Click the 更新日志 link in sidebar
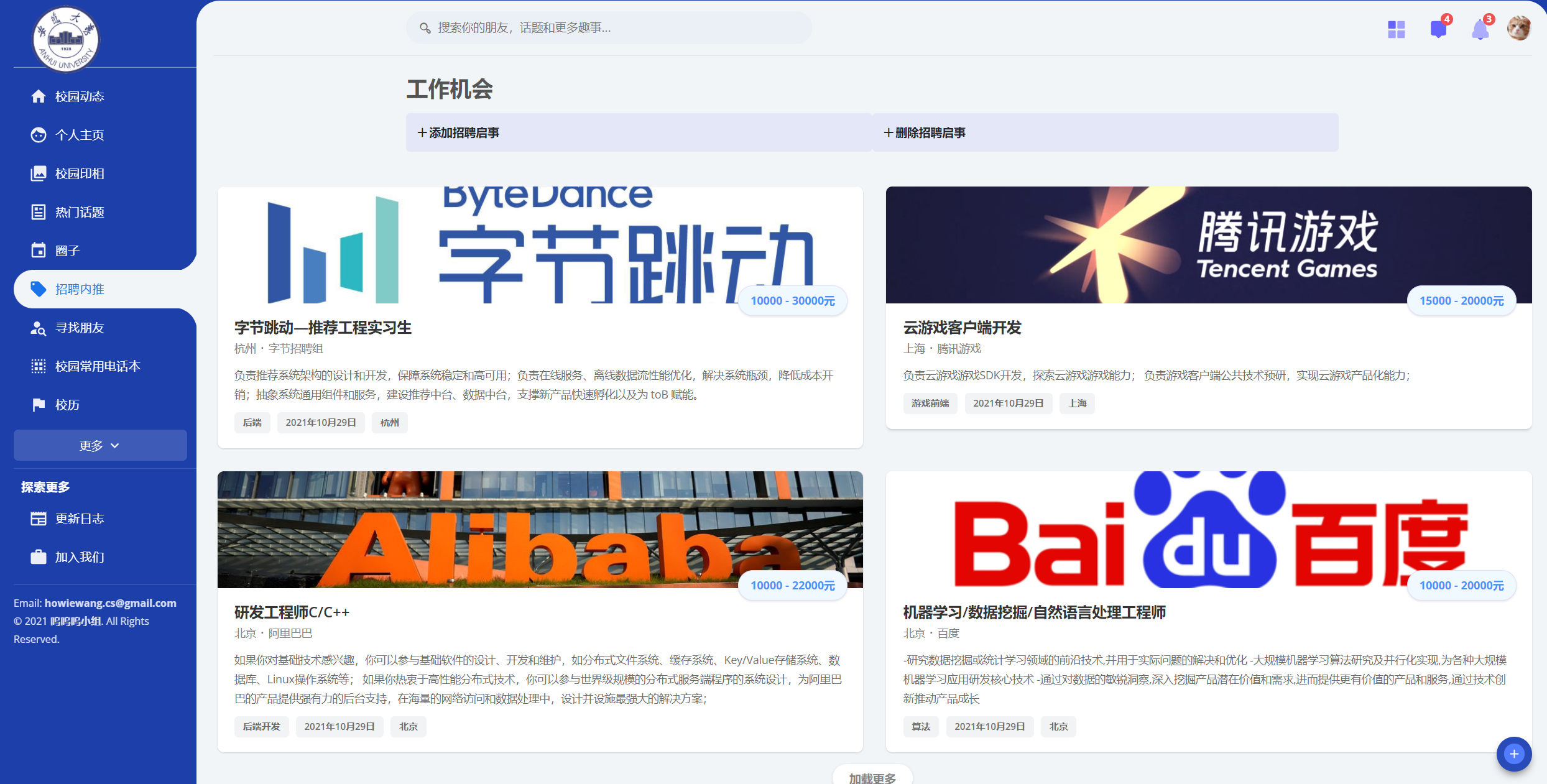The width and height of the screenshot is (1547, 784). tap(80, 519)
